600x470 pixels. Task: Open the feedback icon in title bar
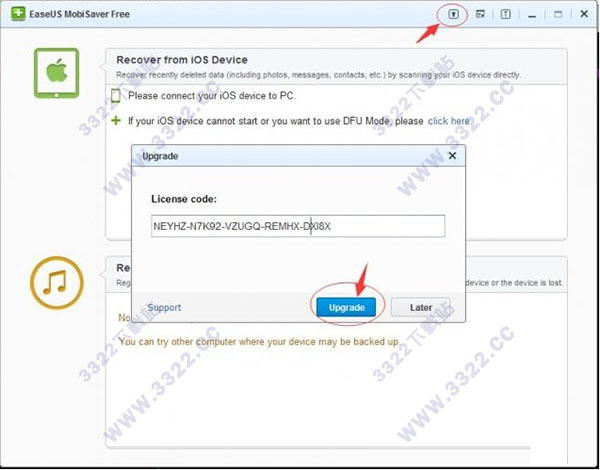click(480, 15)
